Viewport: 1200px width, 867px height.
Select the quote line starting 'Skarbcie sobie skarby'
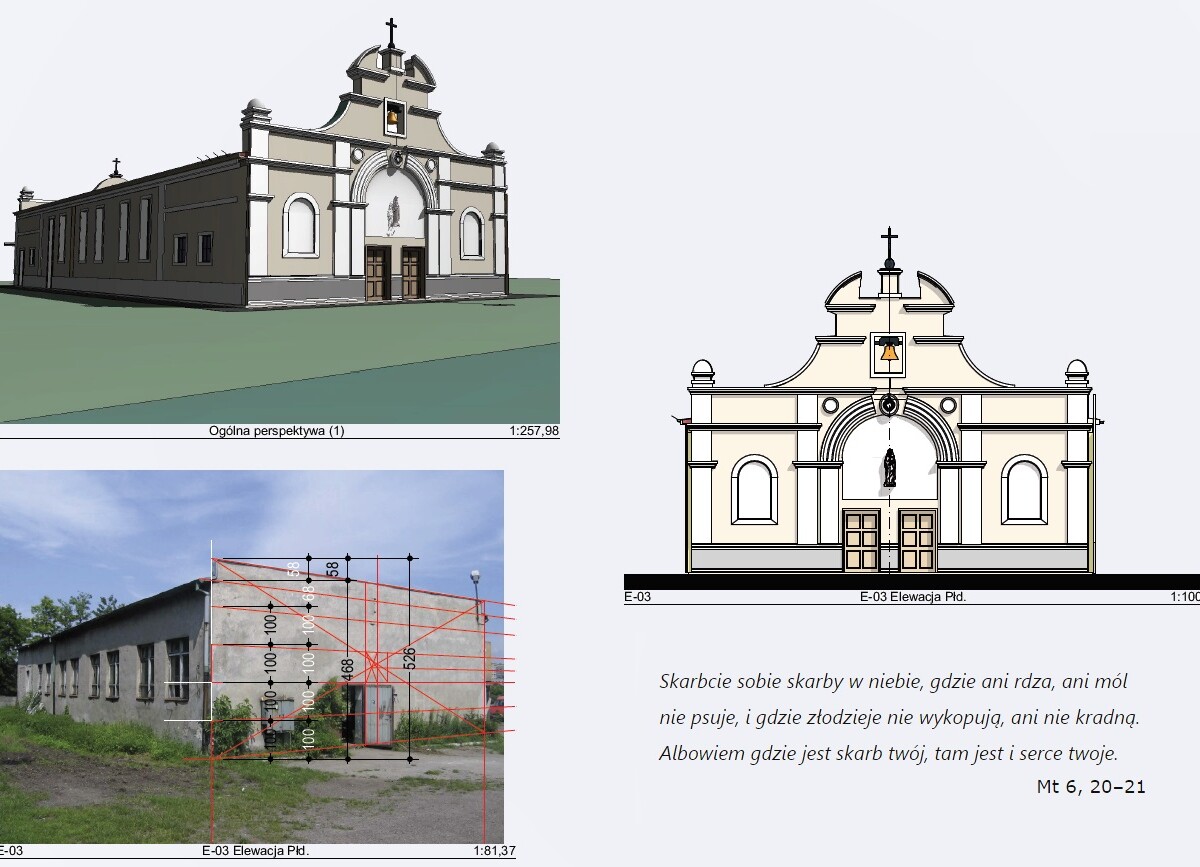tap(893, 682)
